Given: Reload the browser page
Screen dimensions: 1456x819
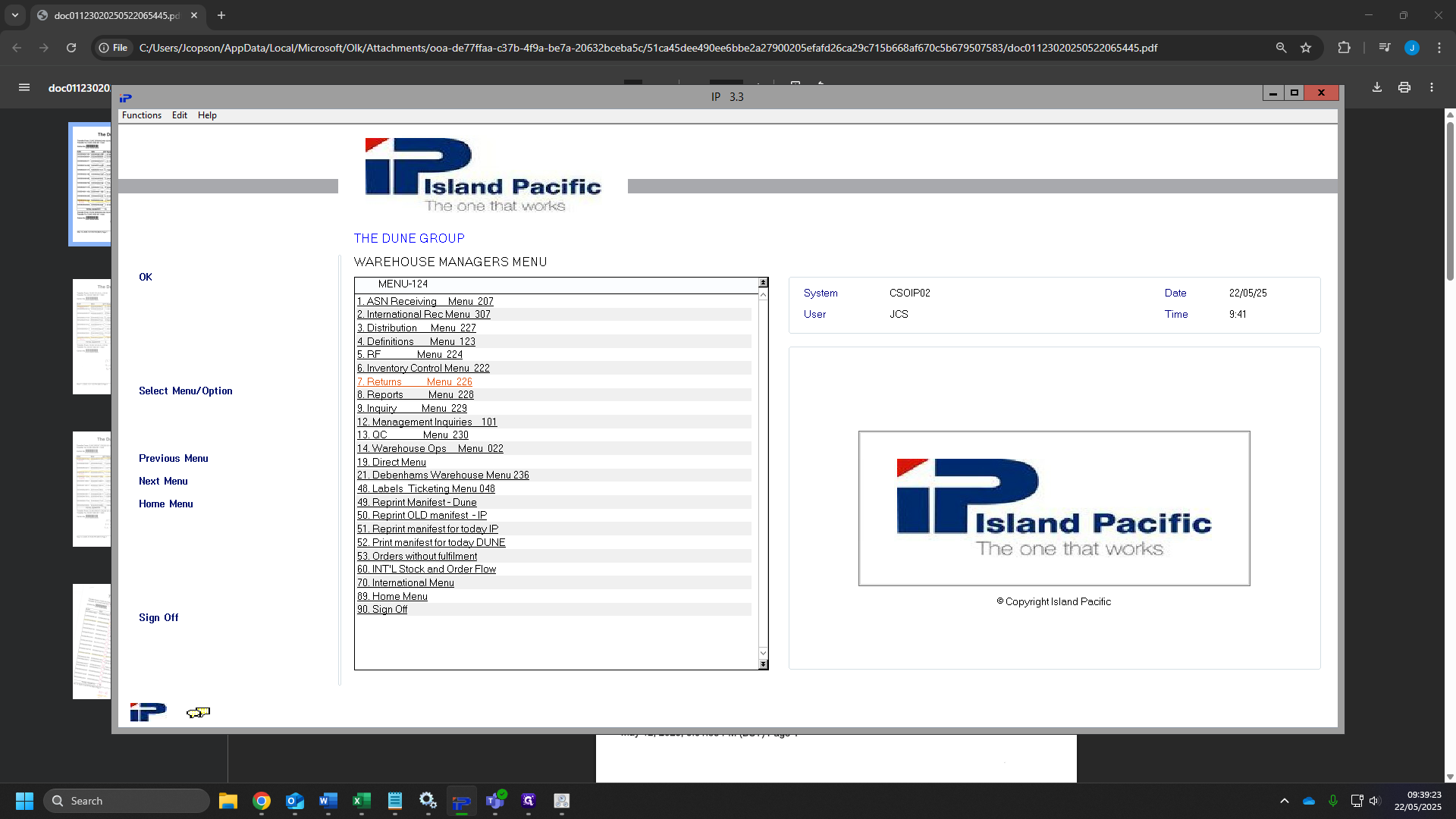Looking at the screenshot, I should 71,48.
